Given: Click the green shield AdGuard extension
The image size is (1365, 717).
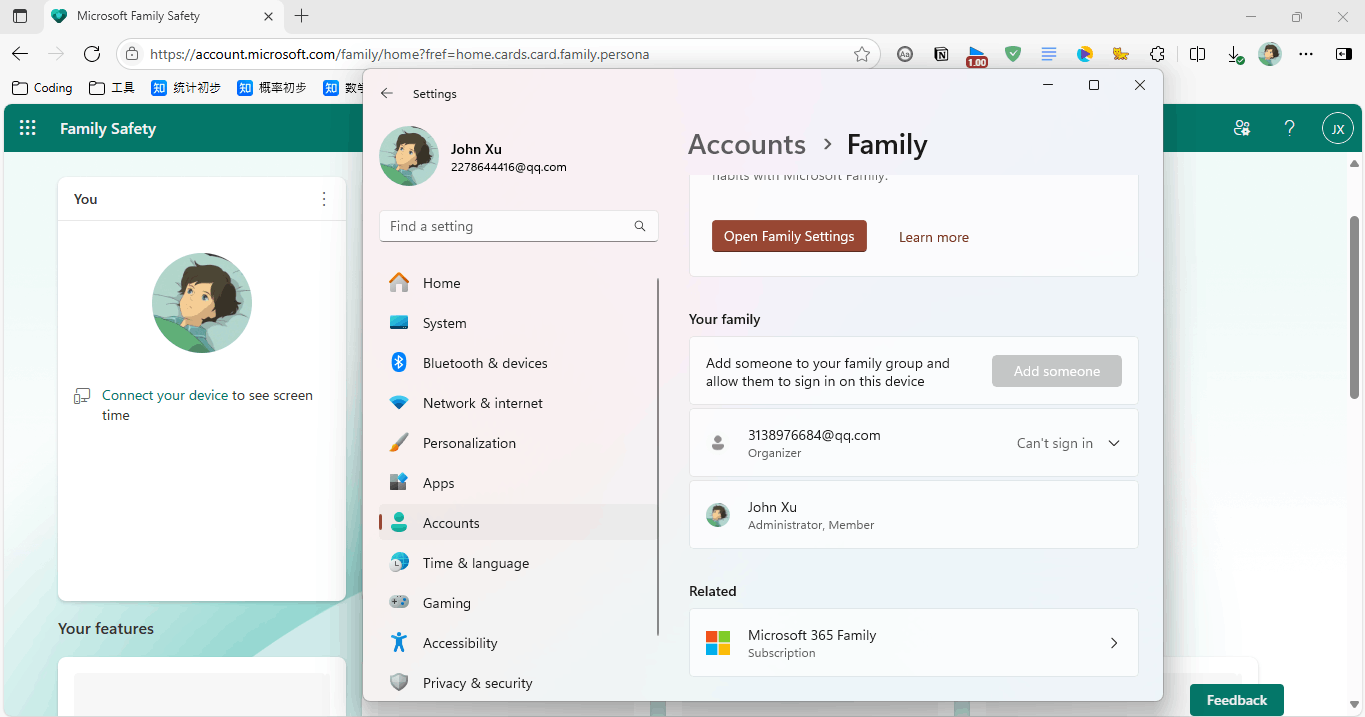Looking at the screenshot, I should point(1013,54).
